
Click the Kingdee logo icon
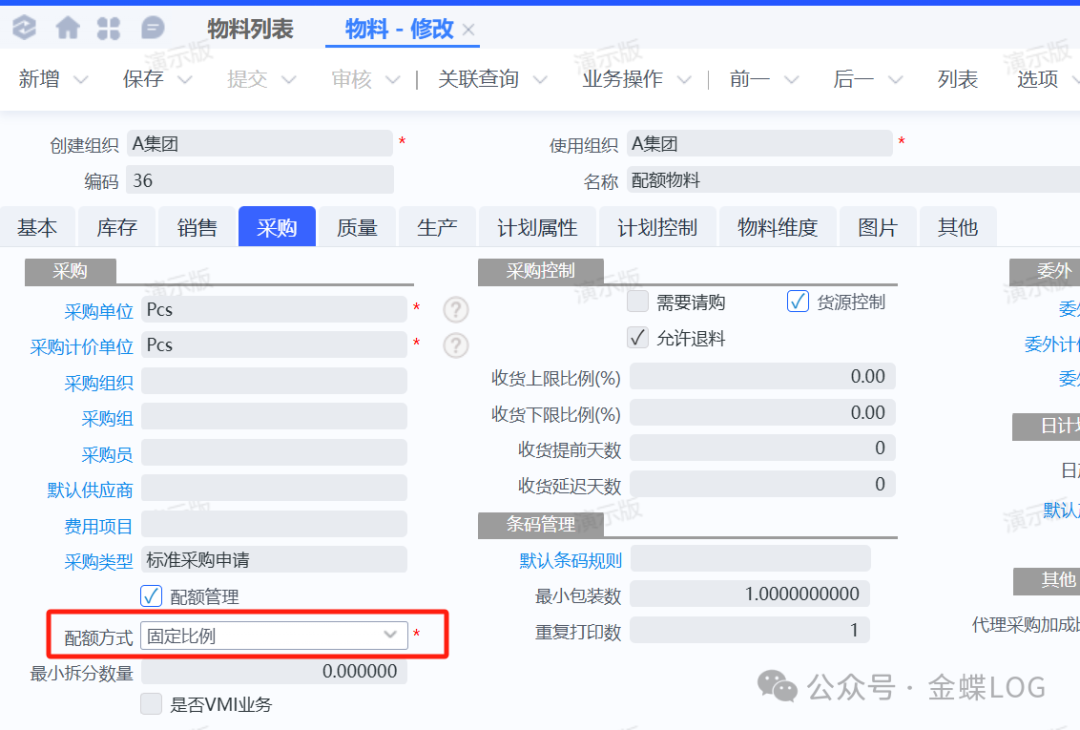tap(23, 28)
